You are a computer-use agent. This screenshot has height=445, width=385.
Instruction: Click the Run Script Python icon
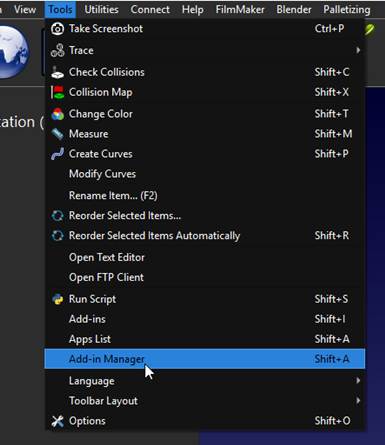(x=58, y=299)
